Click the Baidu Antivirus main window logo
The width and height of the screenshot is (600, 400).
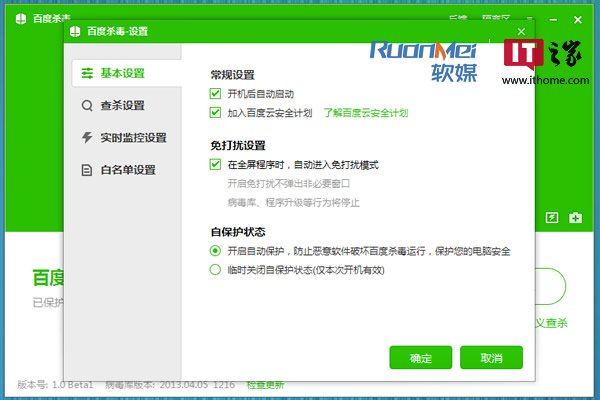point(21,20)
